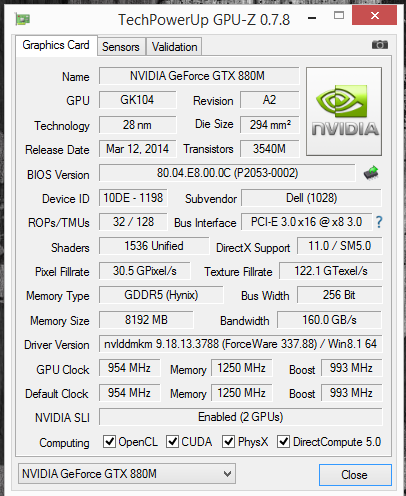Click the NVIDIA logo image
The image size is (406, 496).
344,111
